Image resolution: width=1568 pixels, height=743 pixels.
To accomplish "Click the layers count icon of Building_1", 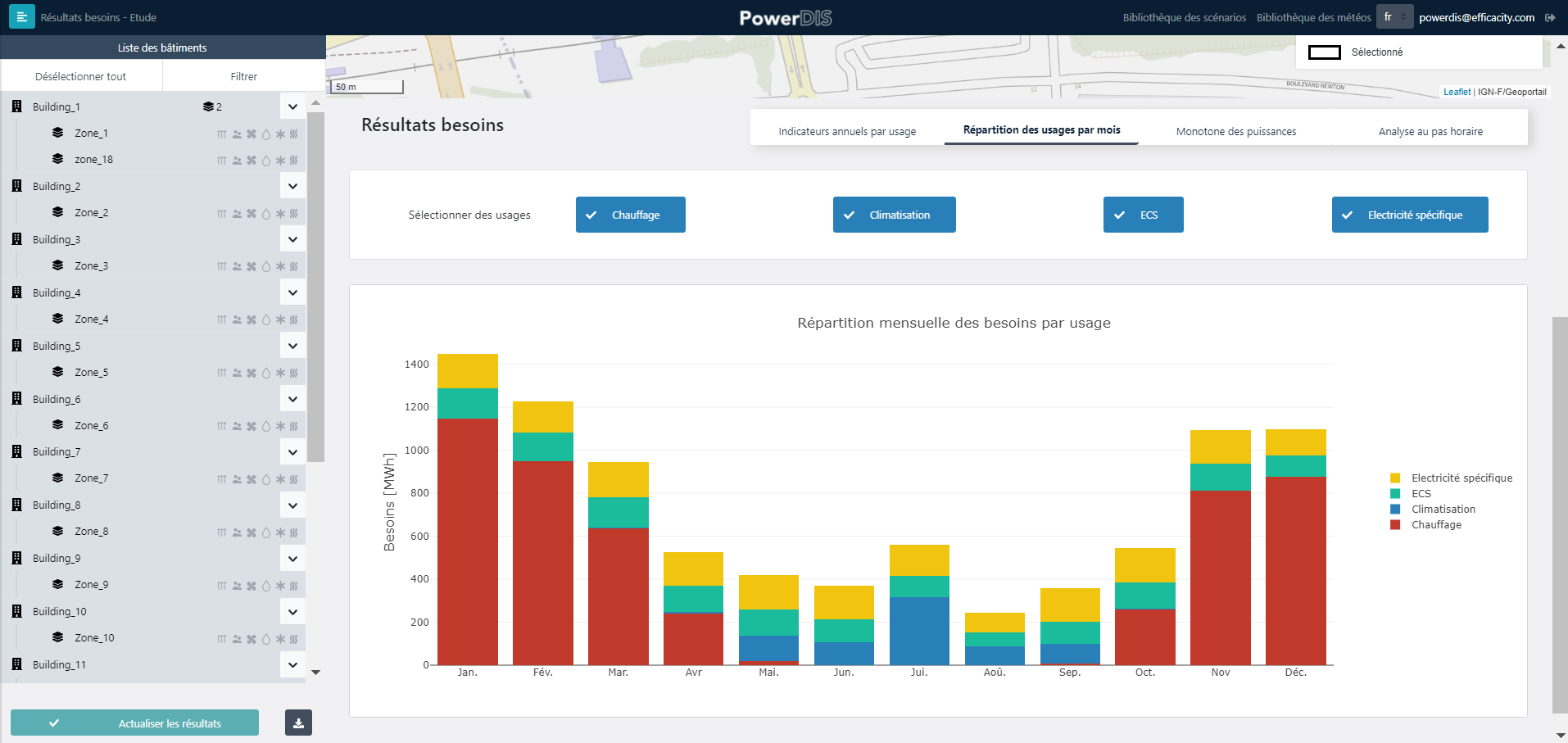I will coord(208,106).
